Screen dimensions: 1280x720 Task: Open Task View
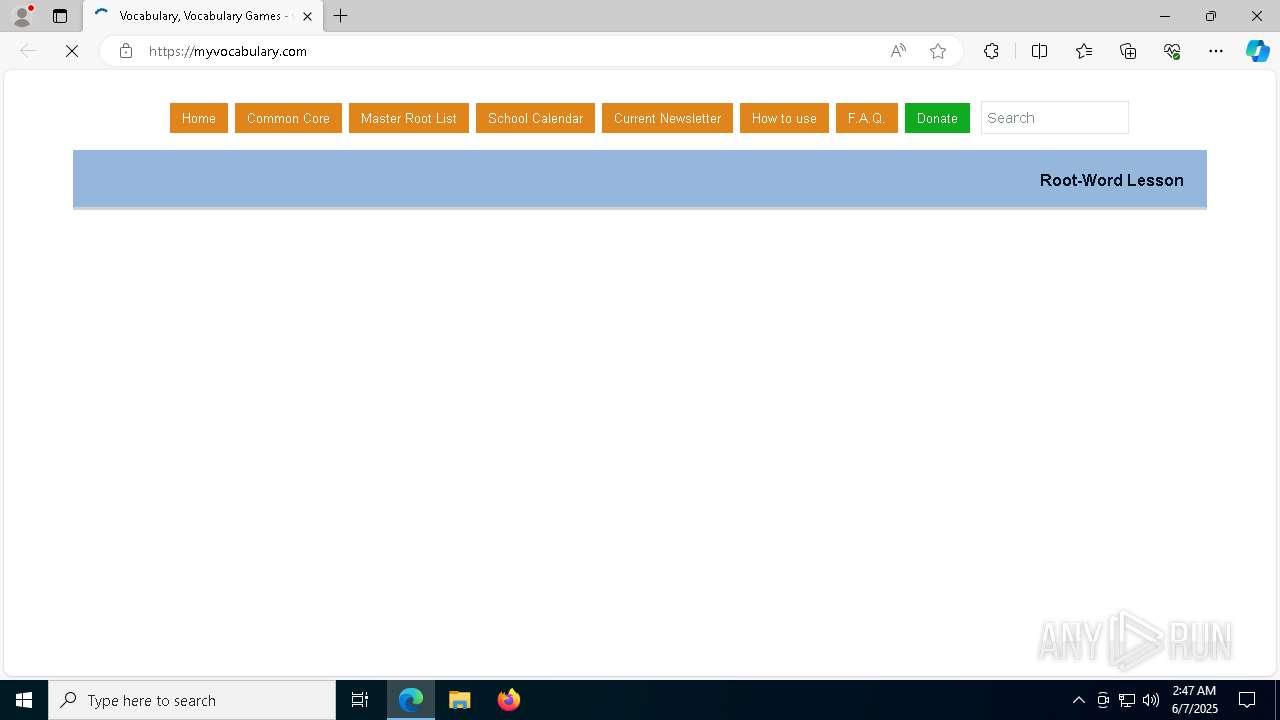click(x=360, y=700)
